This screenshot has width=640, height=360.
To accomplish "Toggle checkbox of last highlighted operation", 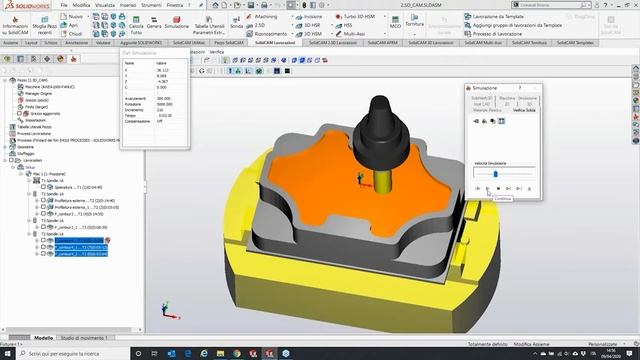I will tap(43, 254).
